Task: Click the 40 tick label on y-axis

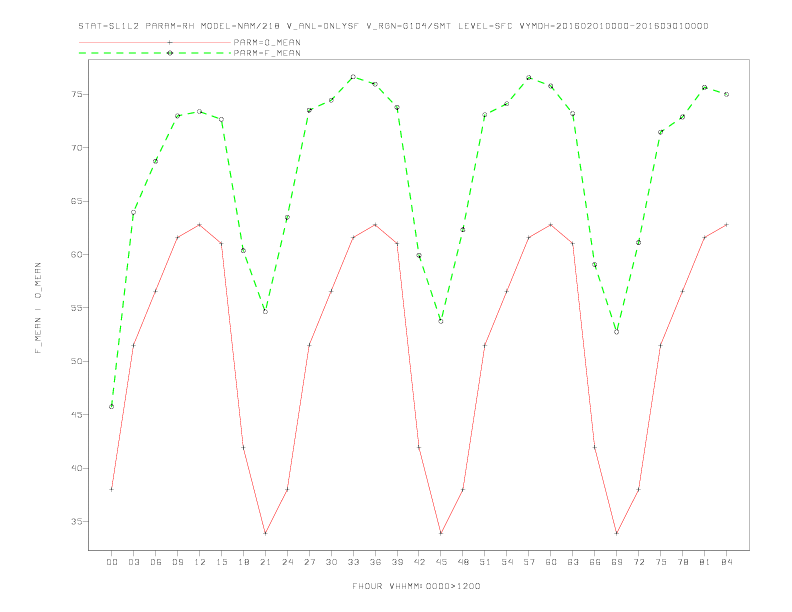Action: (x=77, y=468)
